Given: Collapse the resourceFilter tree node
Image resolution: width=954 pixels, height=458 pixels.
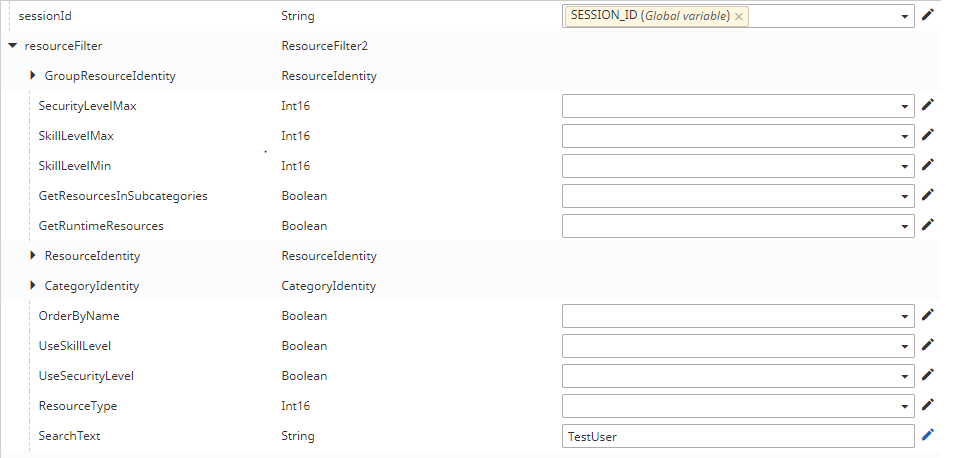Looking at the screenshot, I should [12, 46].
